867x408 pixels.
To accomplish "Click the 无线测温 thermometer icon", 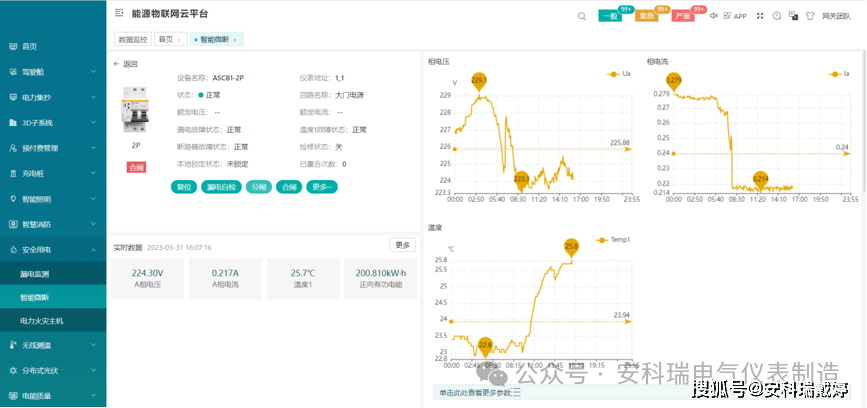I will (13, 345).
